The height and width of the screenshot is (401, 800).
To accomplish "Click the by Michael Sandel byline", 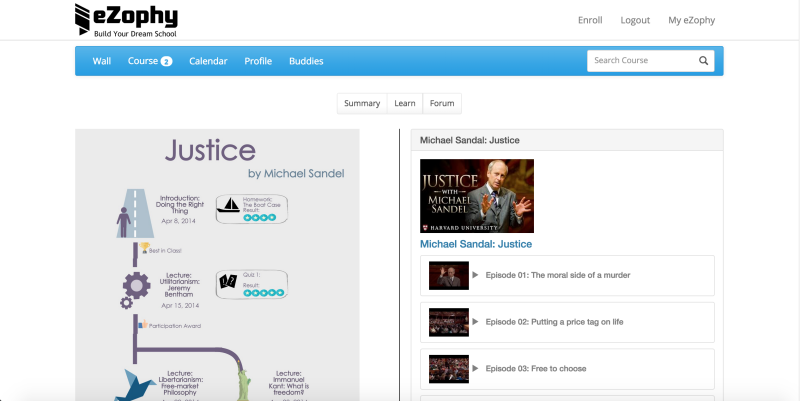I will [296, 174].
